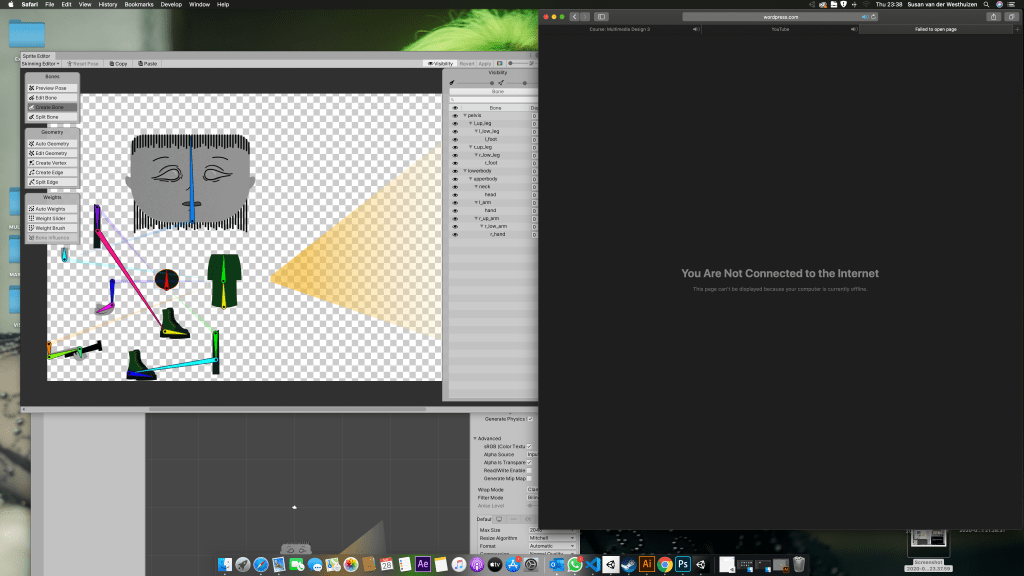
Task: Open the Bookmarks menu in the menu bar
Action: pos(139,5)
